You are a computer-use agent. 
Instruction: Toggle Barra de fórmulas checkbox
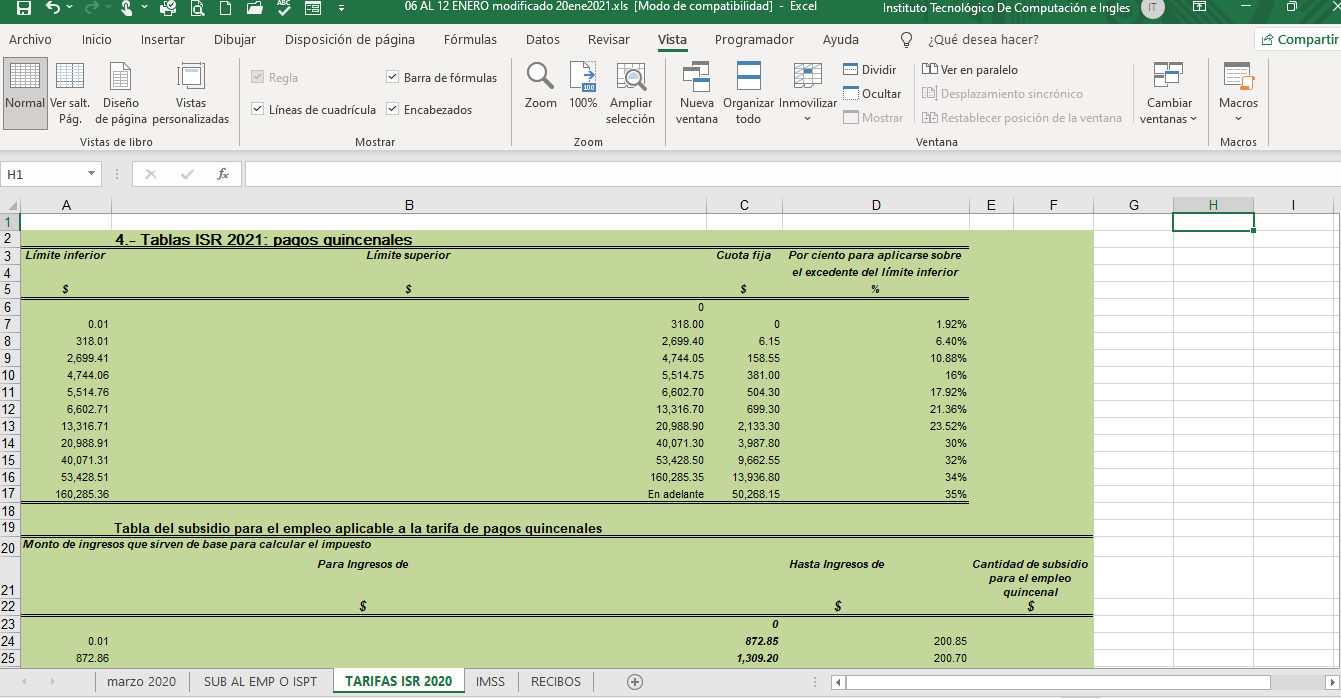[392, 78]
